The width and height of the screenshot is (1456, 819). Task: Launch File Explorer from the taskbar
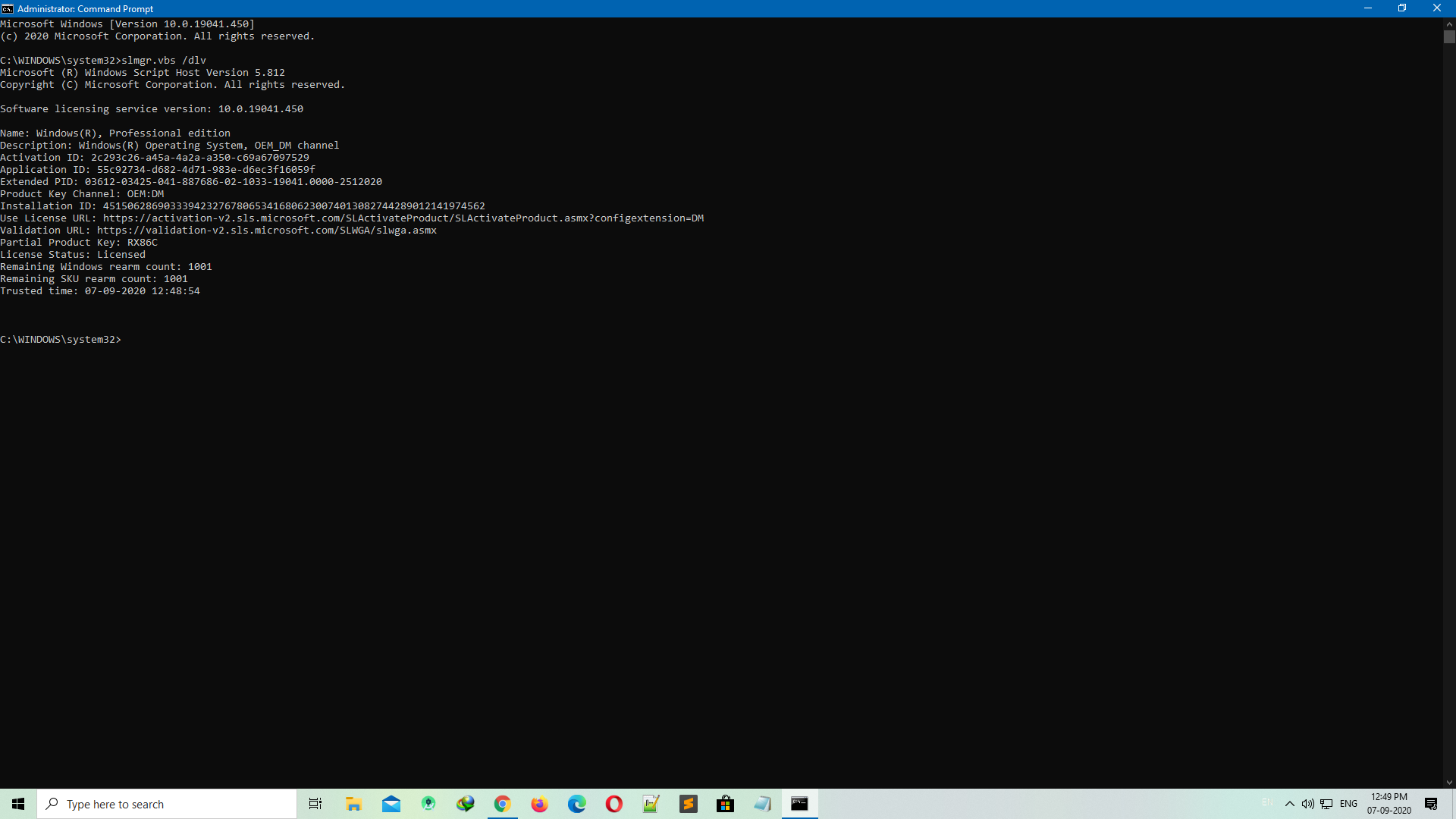(353, 804)
